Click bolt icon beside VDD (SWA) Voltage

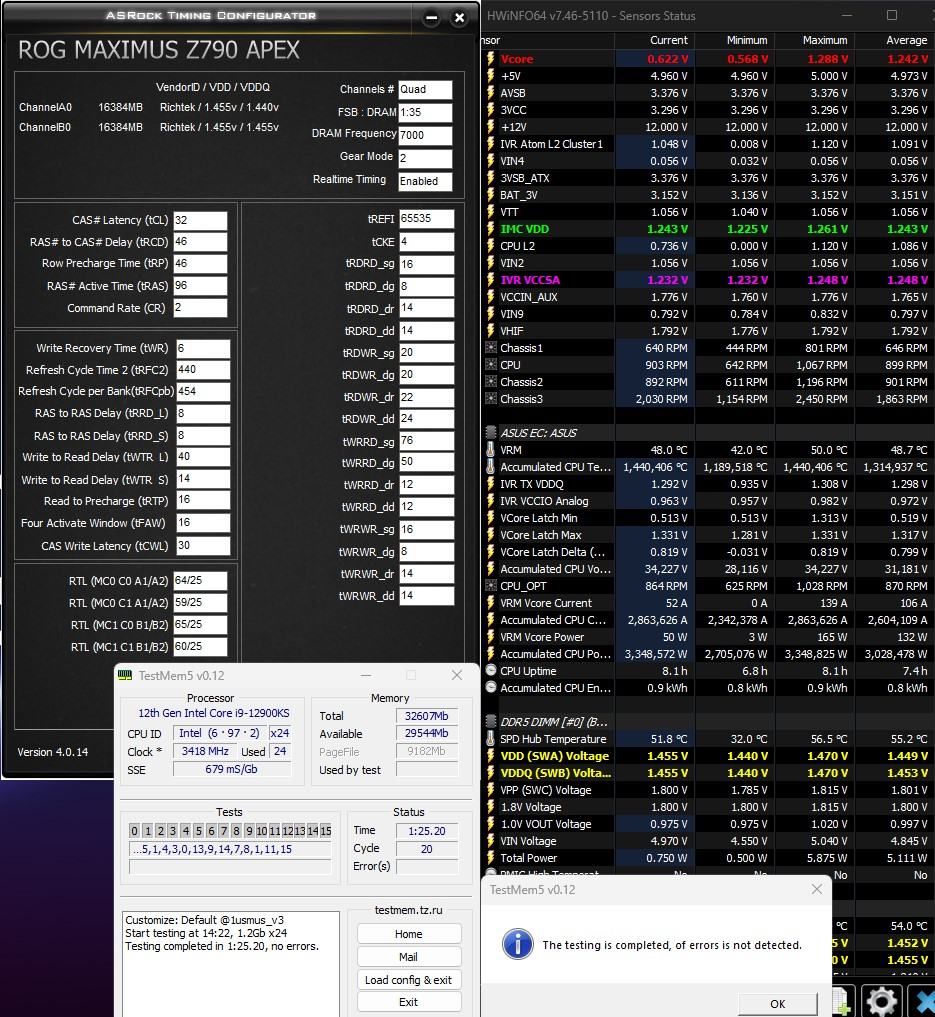coord(491,756)
